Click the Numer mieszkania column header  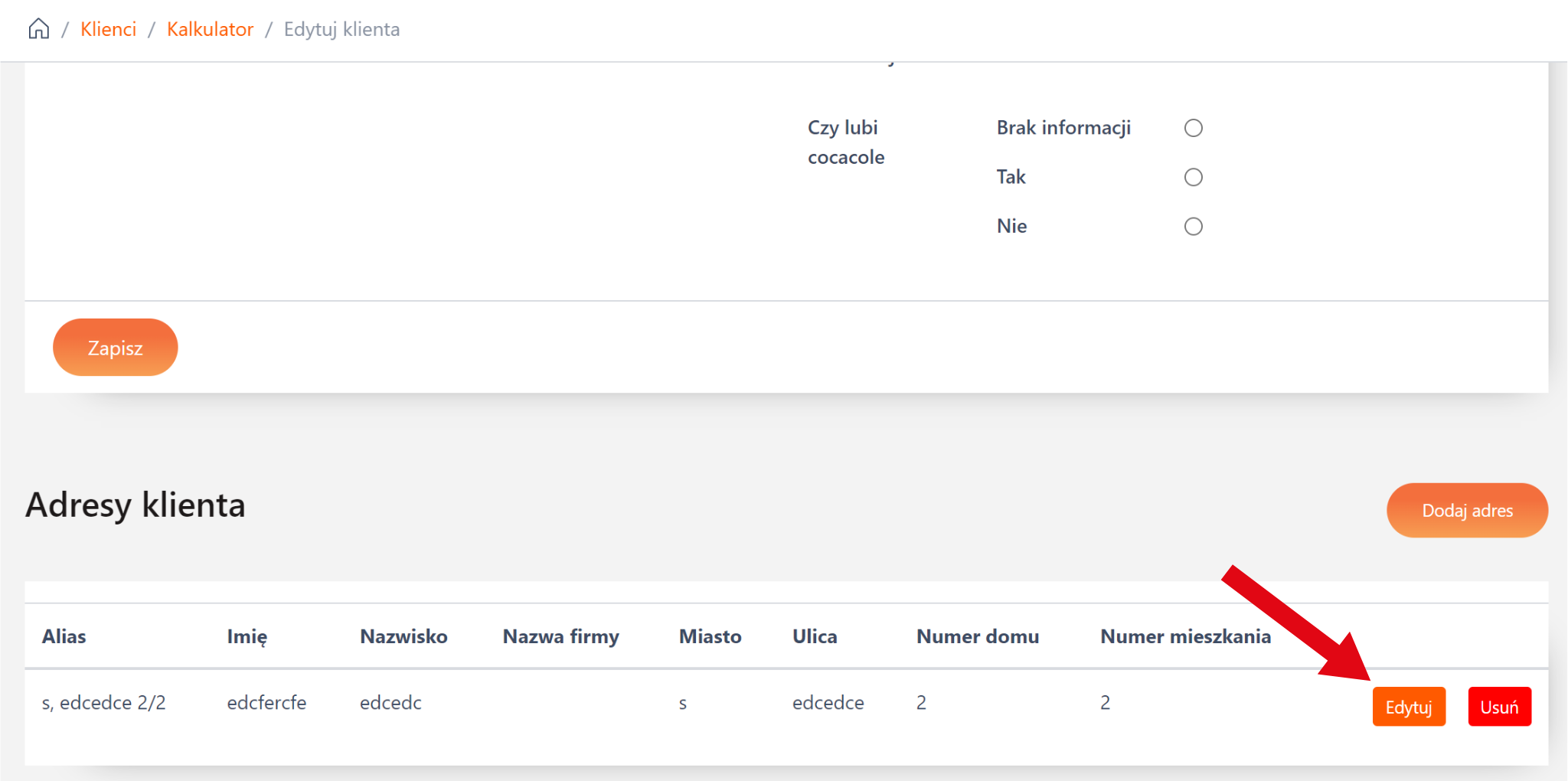click(1185, 636)
